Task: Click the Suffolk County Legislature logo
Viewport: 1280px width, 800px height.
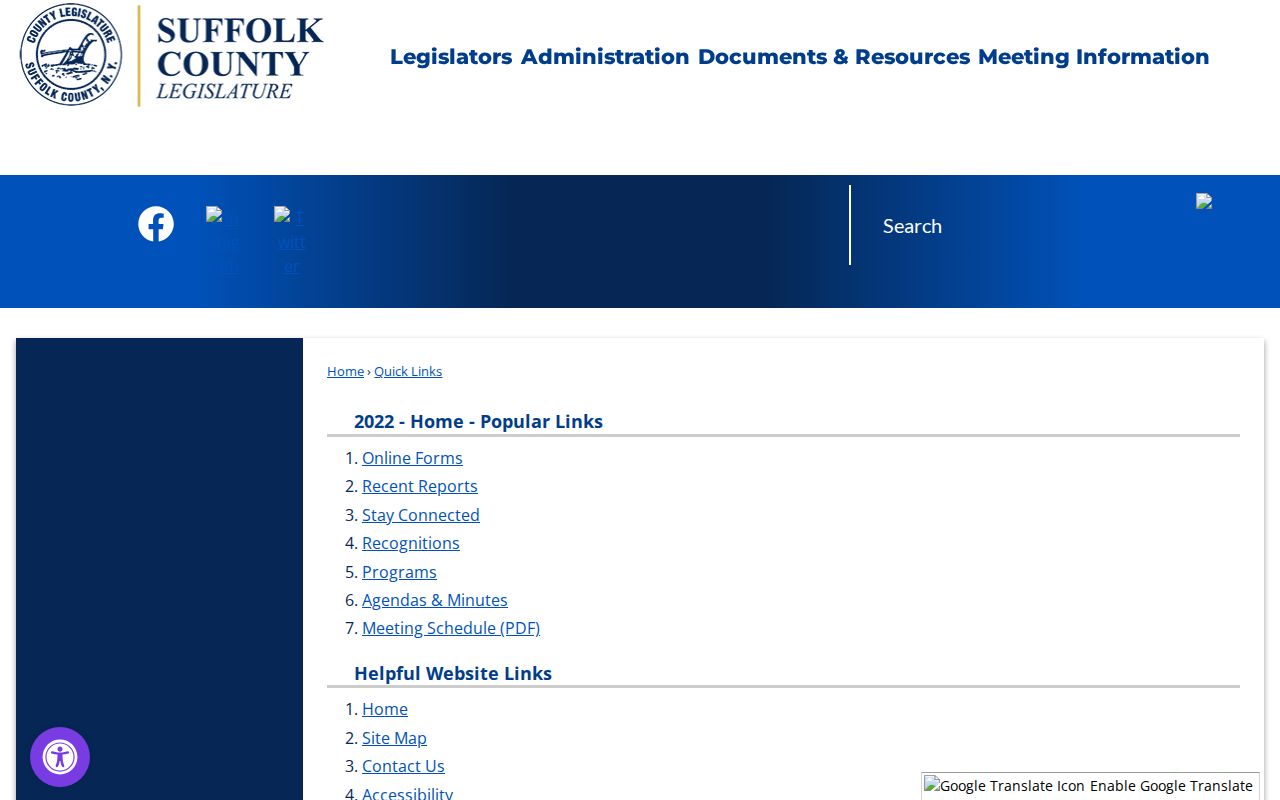Action: click(172, 55)
